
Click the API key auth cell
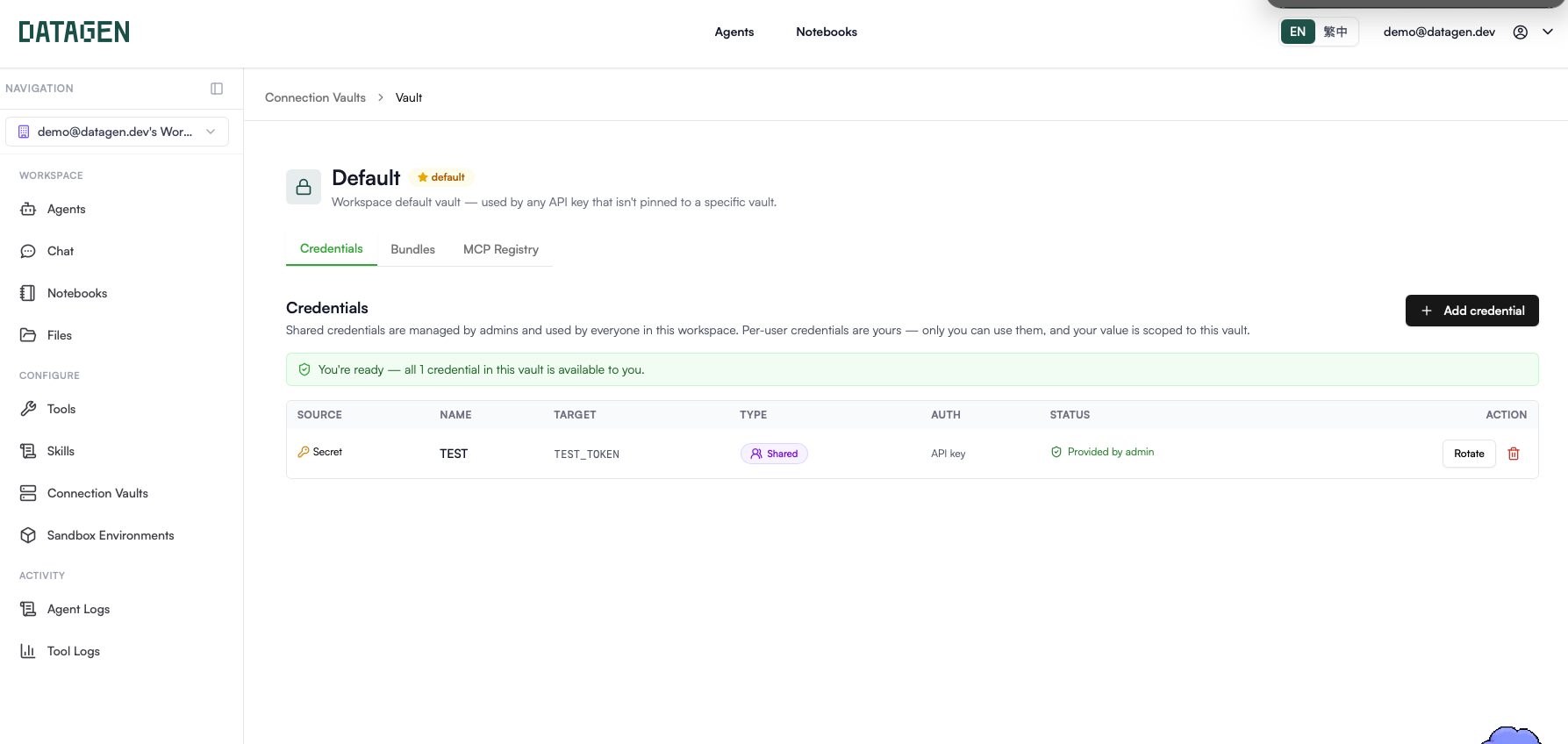949,454
